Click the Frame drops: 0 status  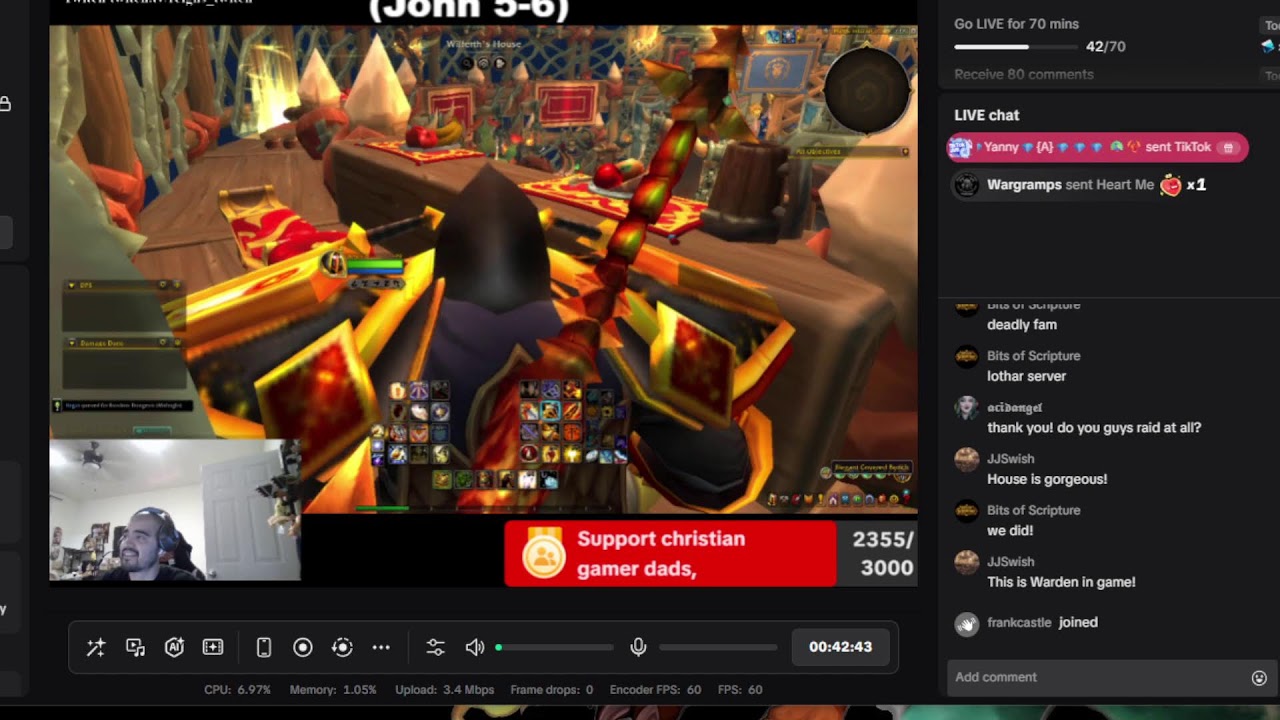pyautogui.click(x=552, y=690)
